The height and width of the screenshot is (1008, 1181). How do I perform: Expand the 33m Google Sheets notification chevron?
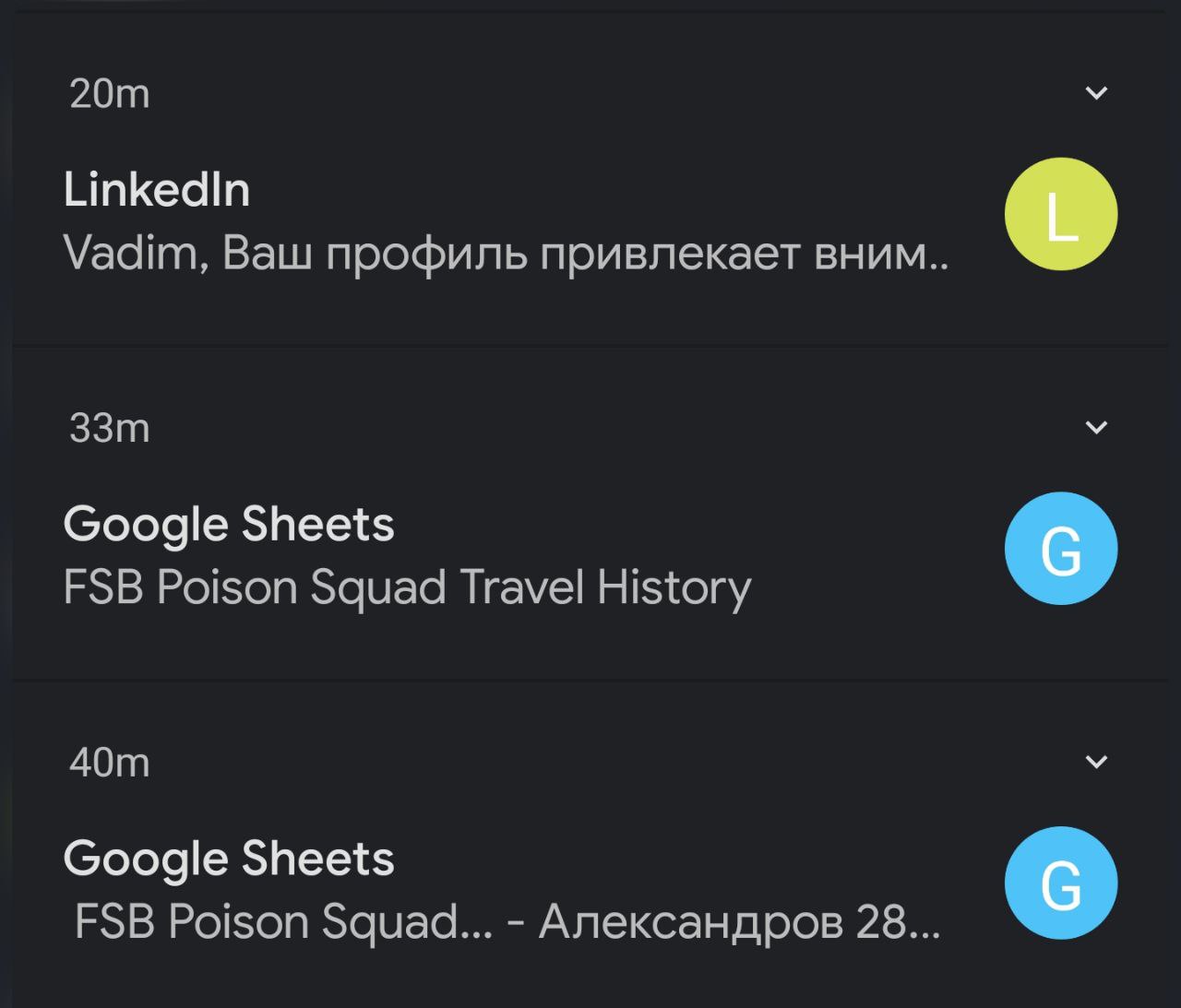(1096, 427)
